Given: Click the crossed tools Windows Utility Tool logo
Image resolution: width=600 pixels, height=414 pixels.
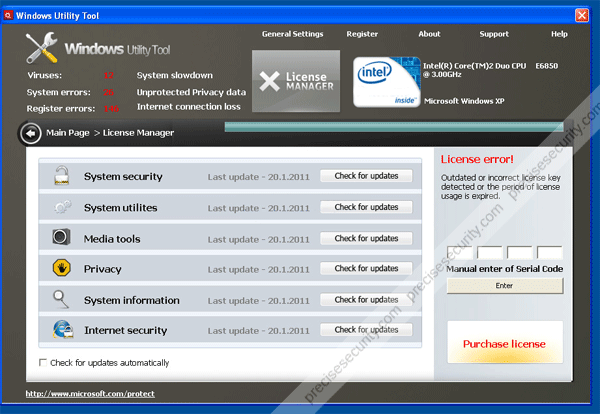Looking at the screenshot, I should [41, 48].
